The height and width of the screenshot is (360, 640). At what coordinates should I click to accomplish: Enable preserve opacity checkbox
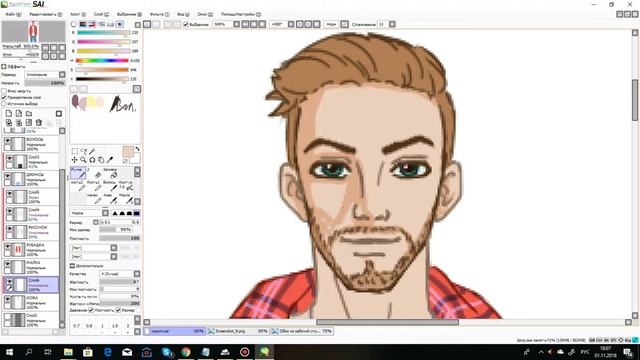pyautogui.click(x=4, y=91)
